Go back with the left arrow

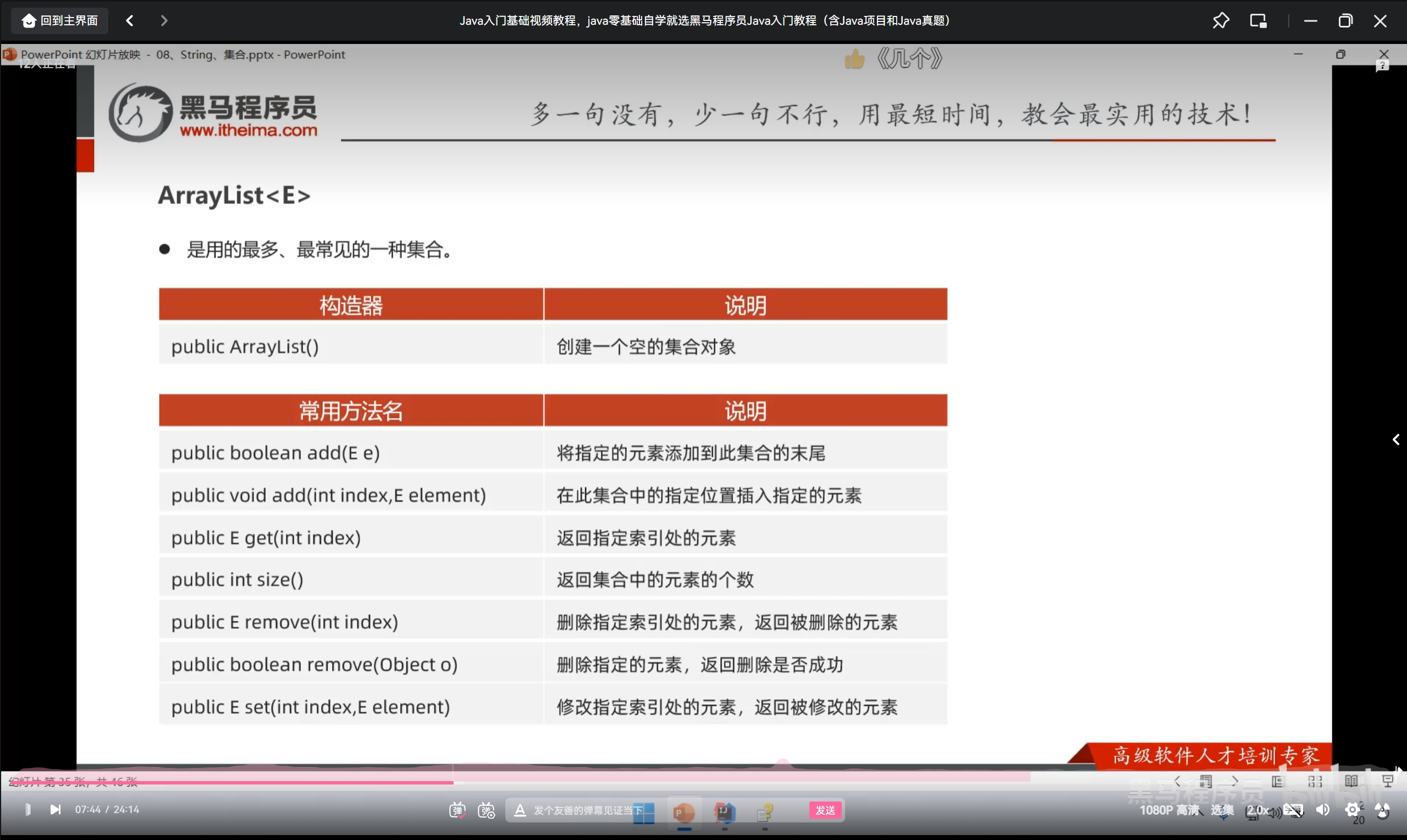point(130,20)
